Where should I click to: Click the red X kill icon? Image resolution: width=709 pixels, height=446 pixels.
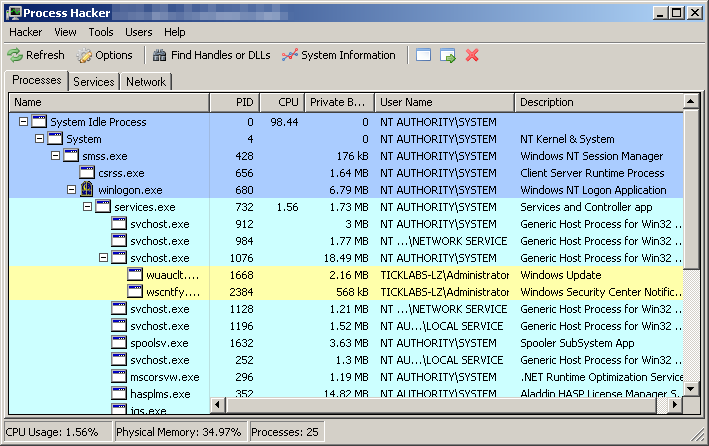point(472,55)
